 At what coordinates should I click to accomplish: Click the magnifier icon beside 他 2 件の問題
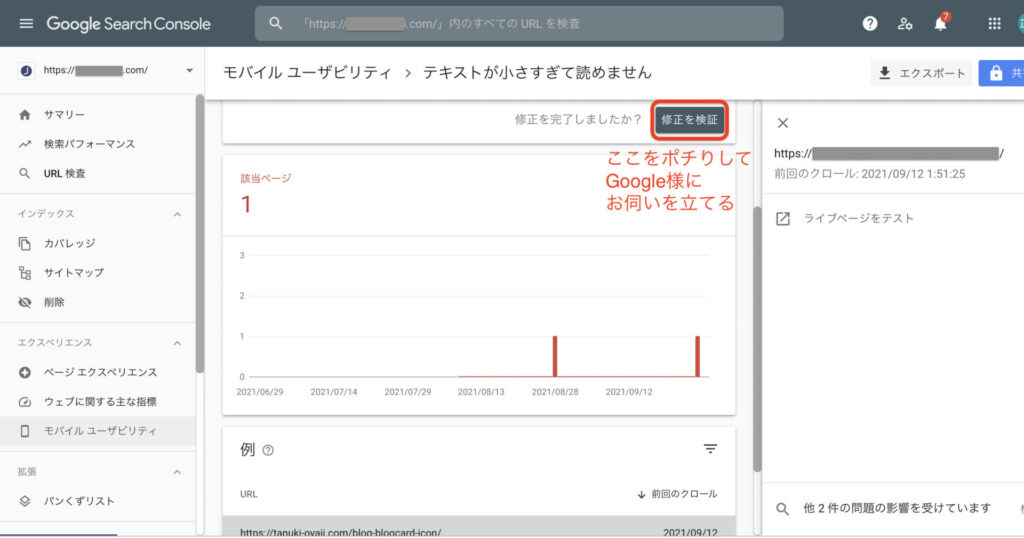(782, 509)
